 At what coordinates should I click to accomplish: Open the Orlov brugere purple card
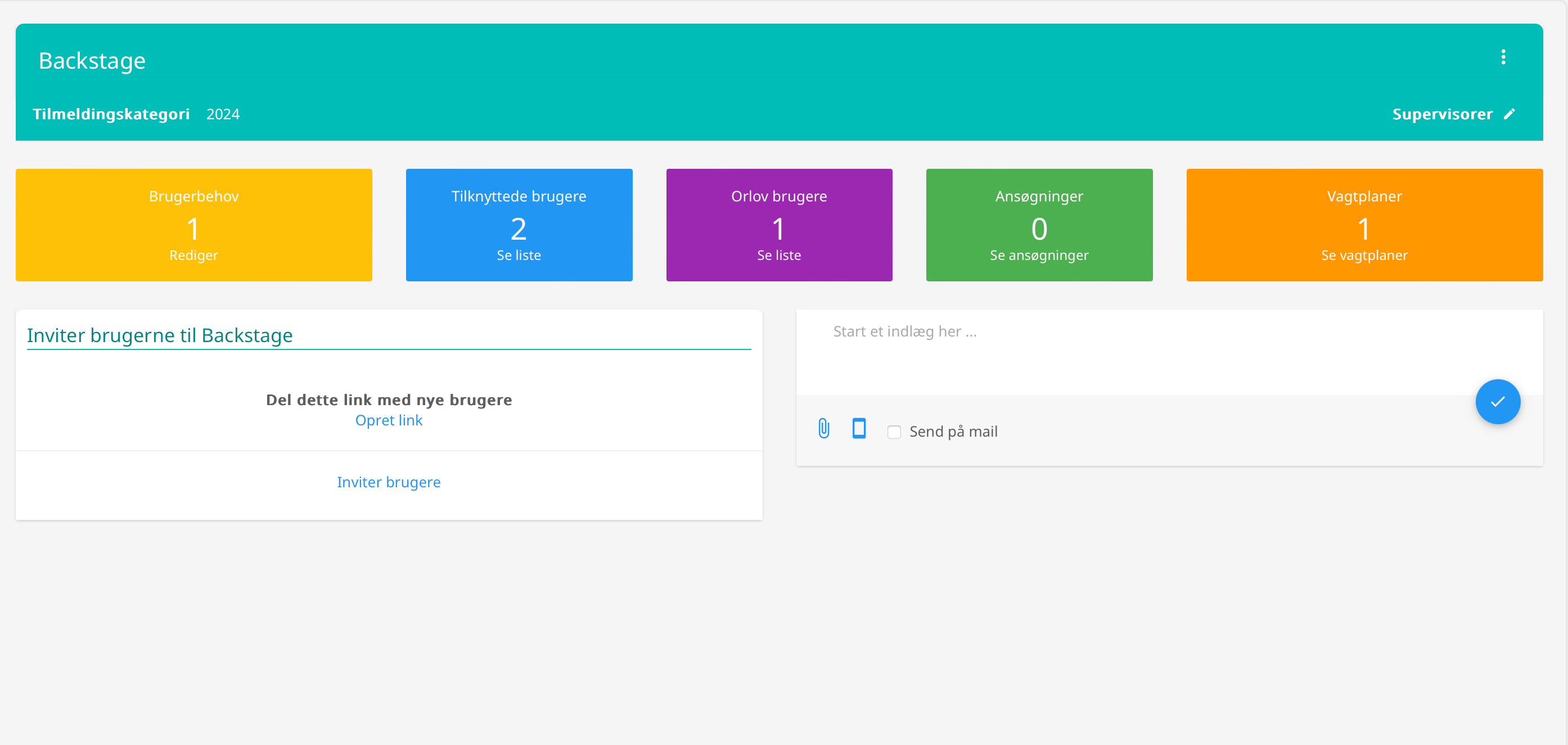click(779, 225)
